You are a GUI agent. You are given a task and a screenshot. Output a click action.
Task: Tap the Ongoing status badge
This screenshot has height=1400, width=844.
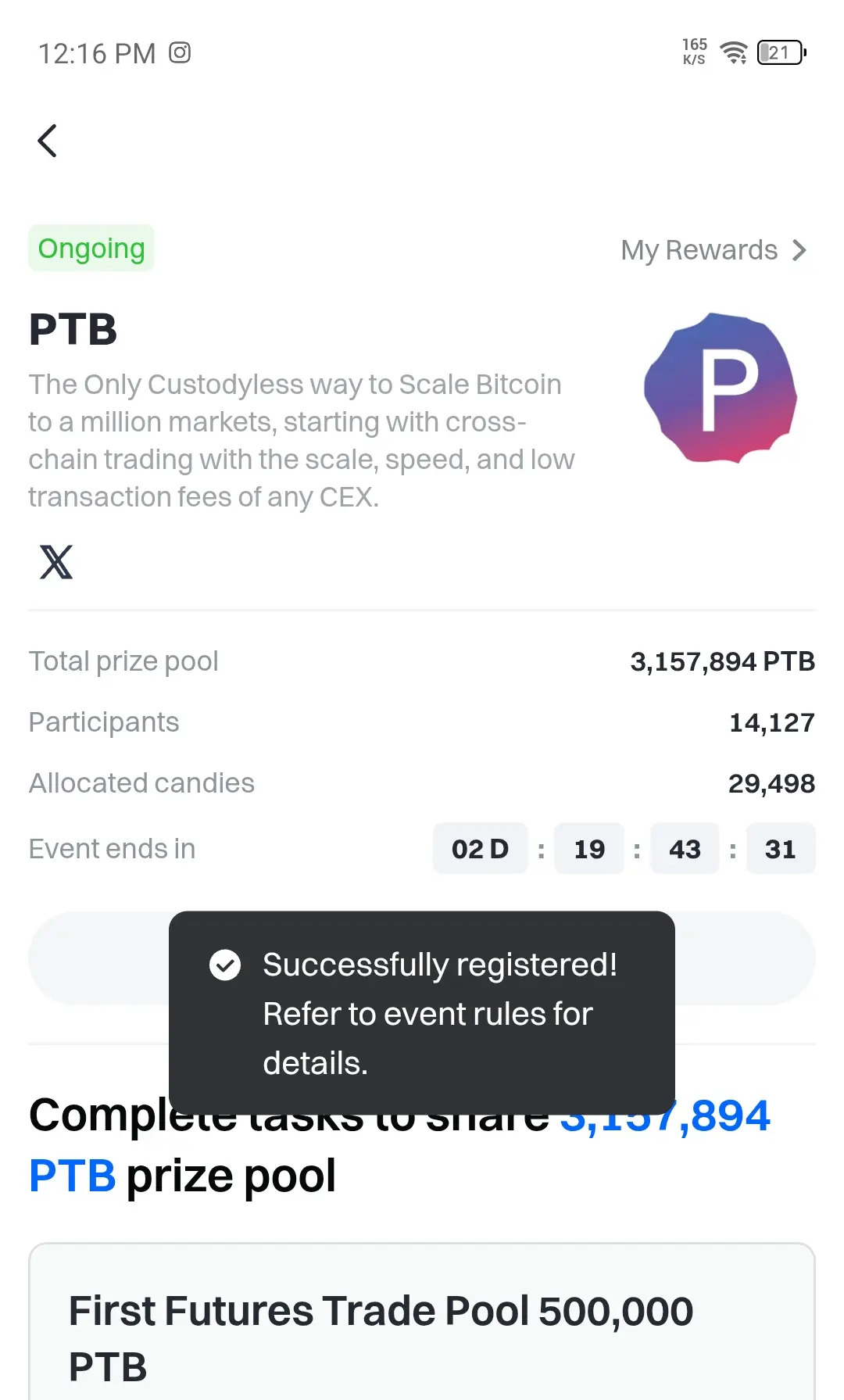pyautogui.click(x=91, y=249)
